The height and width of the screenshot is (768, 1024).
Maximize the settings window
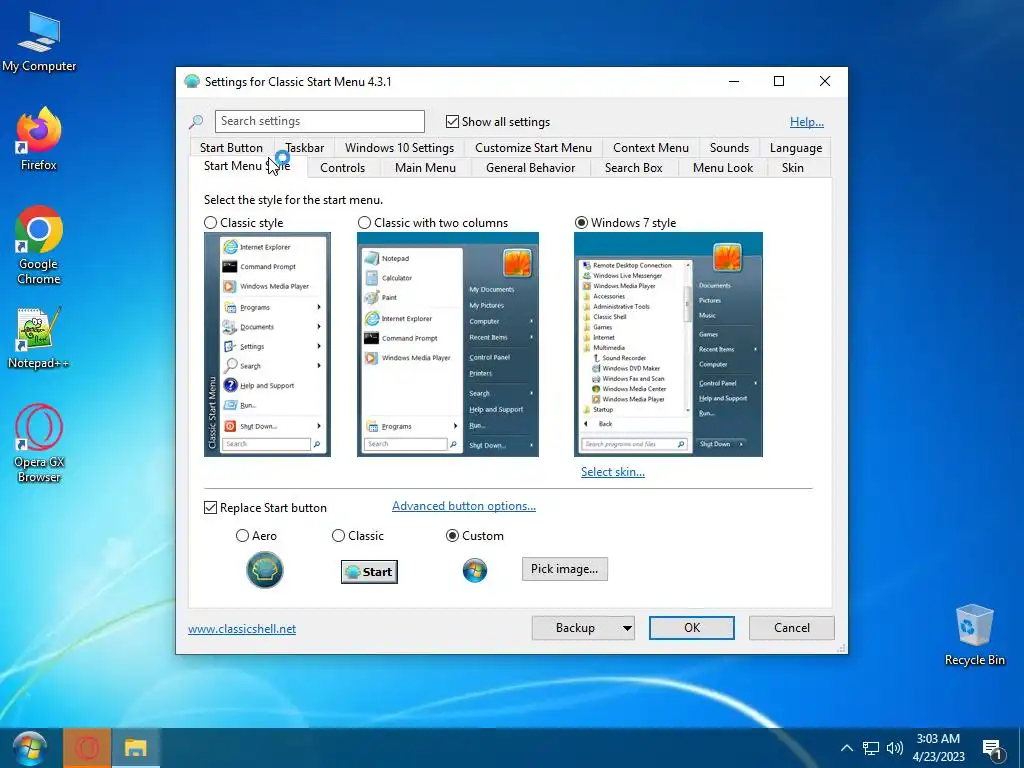(778, 82)
